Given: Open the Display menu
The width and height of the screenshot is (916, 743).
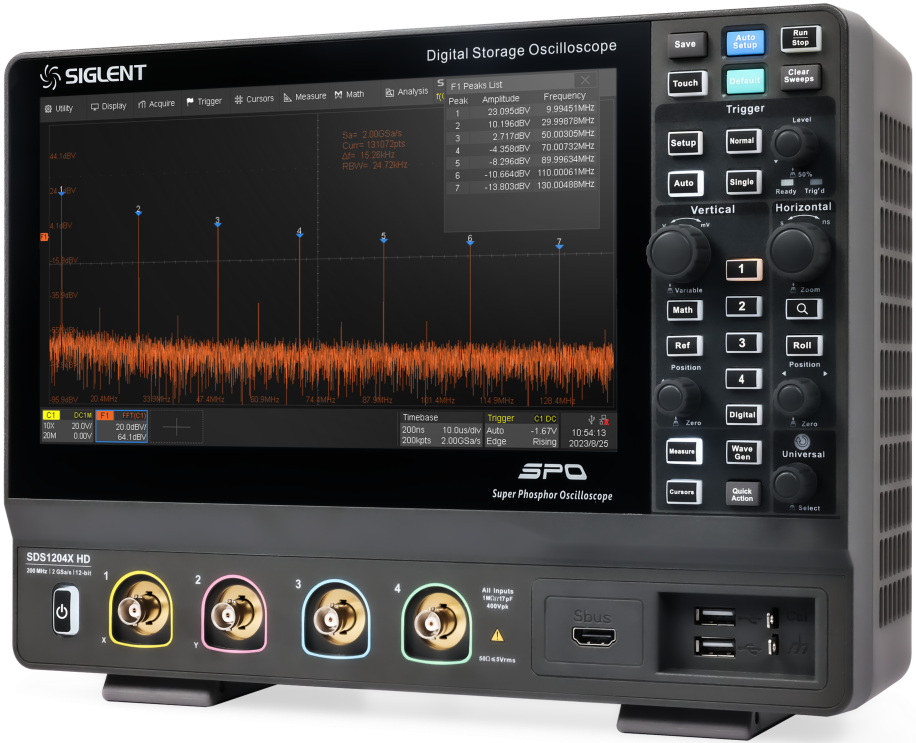Looking at the screenshot, I should click(x=109, y=106).
